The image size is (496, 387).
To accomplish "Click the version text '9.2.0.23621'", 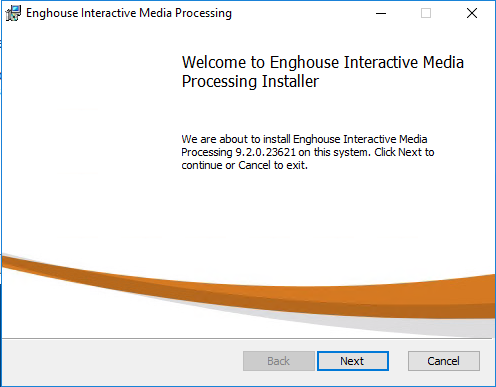I will tap(266, 152).
